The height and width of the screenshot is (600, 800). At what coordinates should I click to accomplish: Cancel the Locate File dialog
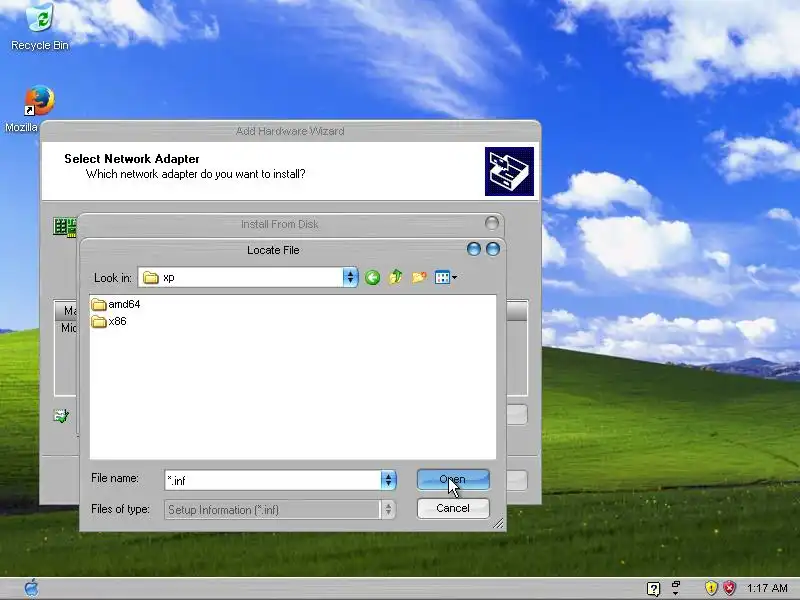point(453,508)
